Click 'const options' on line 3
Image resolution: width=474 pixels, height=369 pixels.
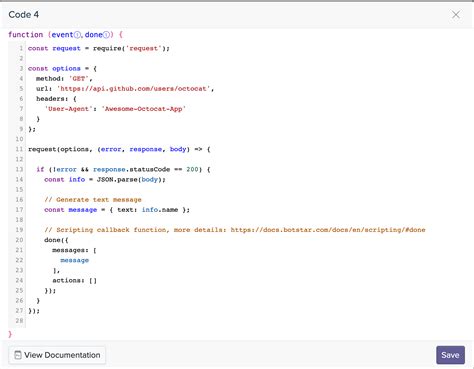54,68
